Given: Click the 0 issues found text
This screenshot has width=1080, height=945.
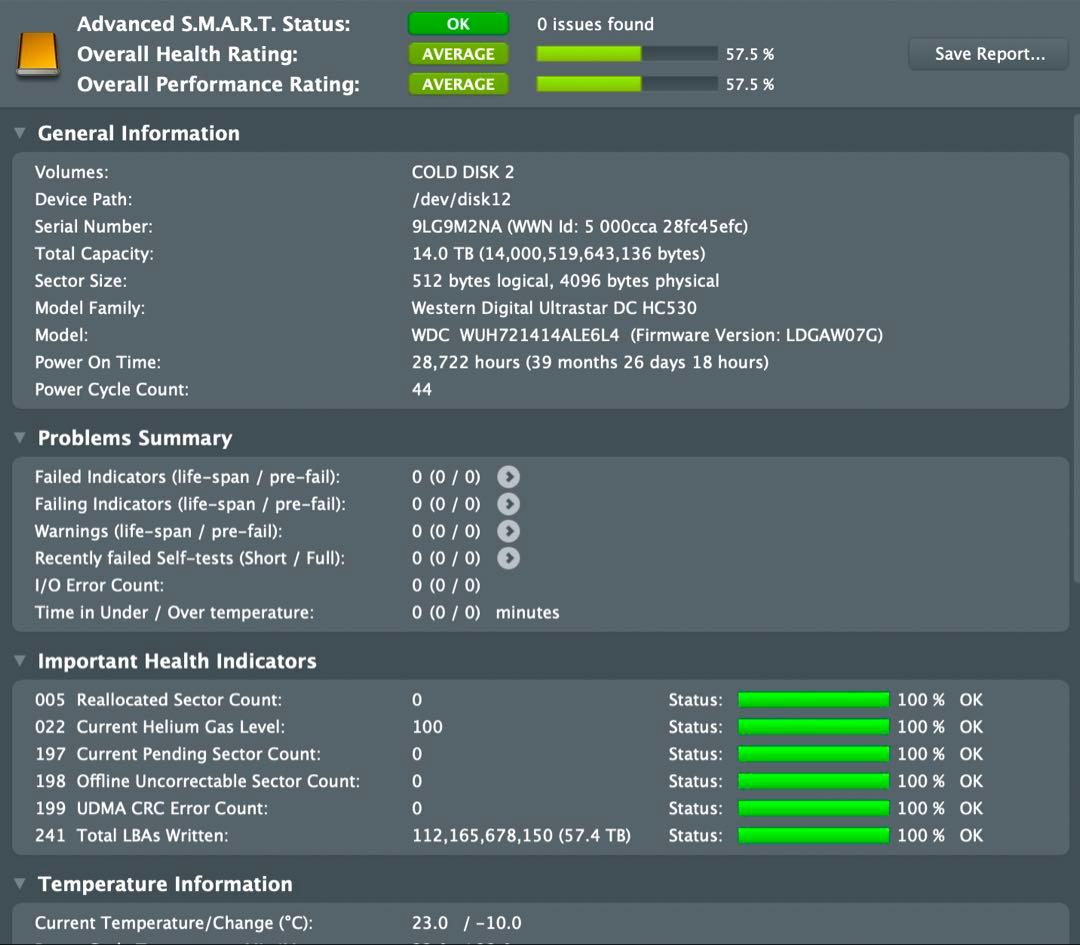Looking at the screenshot, I should [x=595, y=24].
